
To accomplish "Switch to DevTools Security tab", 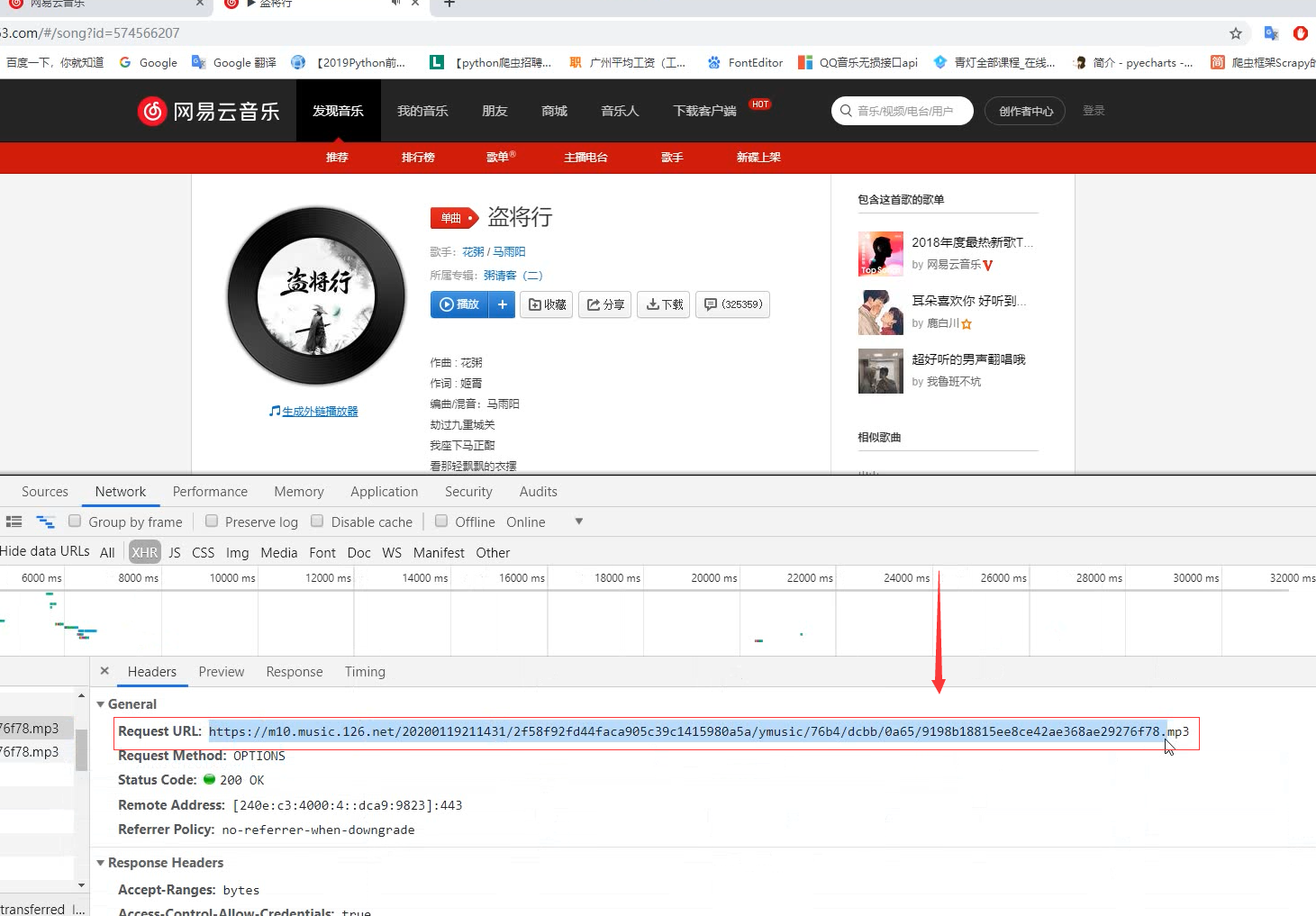I will 468,492.
